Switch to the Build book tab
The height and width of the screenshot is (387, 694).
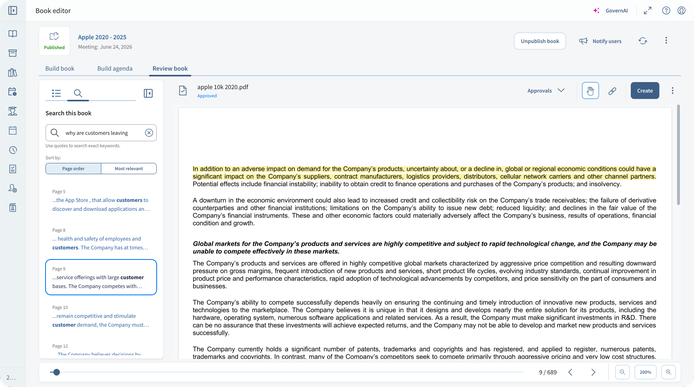[x=60, y=69]
